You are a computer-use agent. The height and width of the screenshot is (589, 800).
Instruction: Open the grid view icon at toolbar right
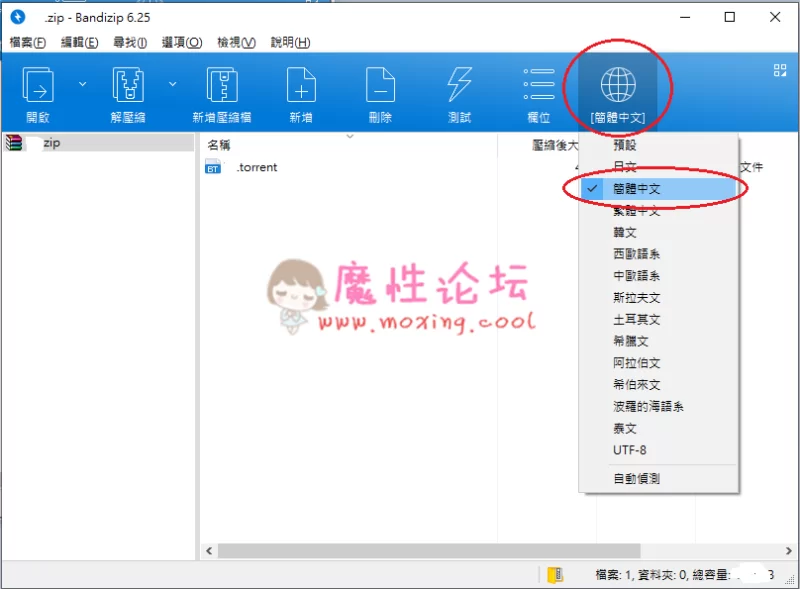click(780, 70)
